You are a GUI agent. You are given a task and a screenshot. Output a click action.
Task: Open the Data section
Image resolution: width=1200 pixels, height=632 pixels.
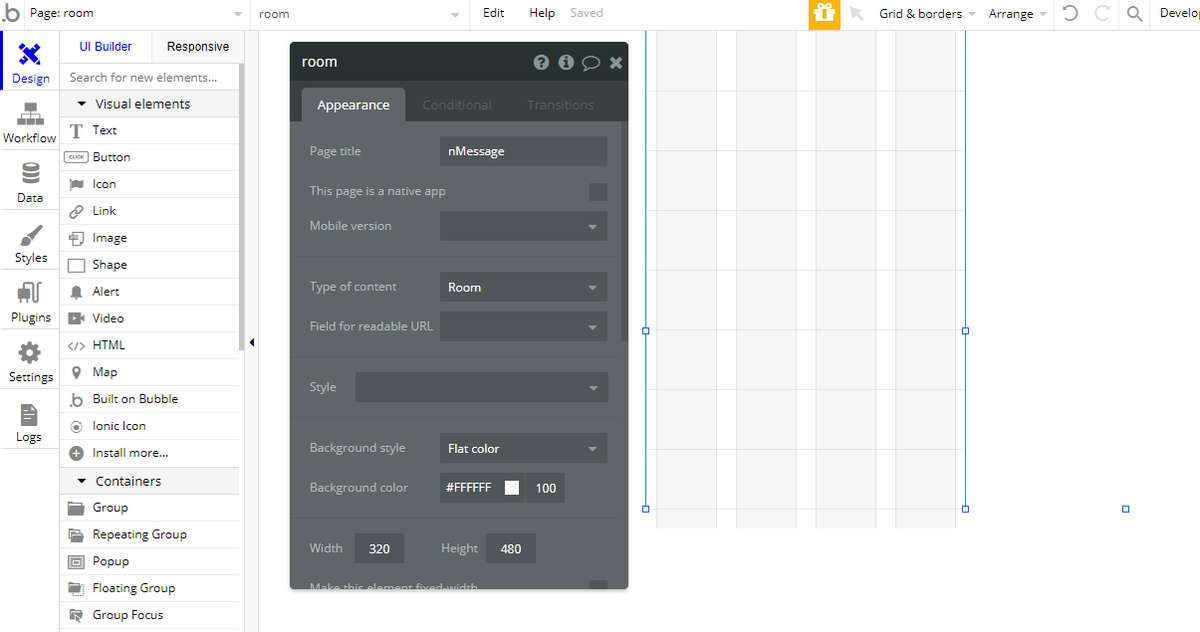30,182
